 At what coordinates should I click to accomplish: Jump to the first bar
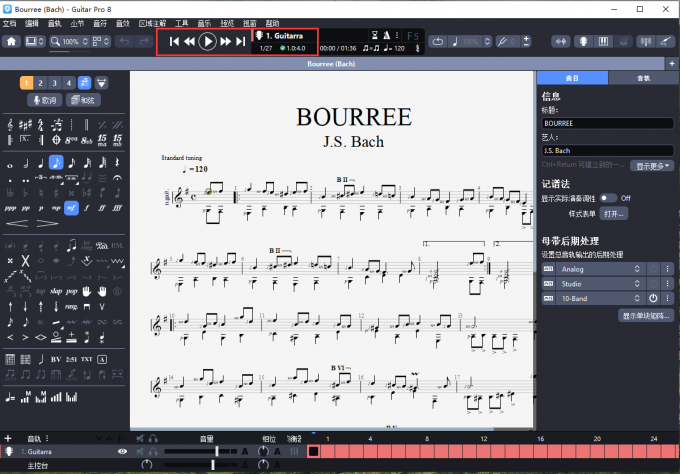[174, 41]
